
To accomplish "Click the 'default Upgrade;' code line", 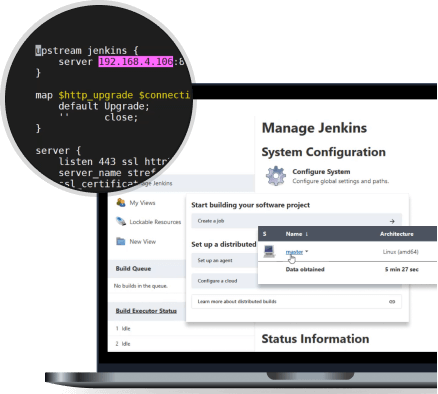I will tap(104, 106).
